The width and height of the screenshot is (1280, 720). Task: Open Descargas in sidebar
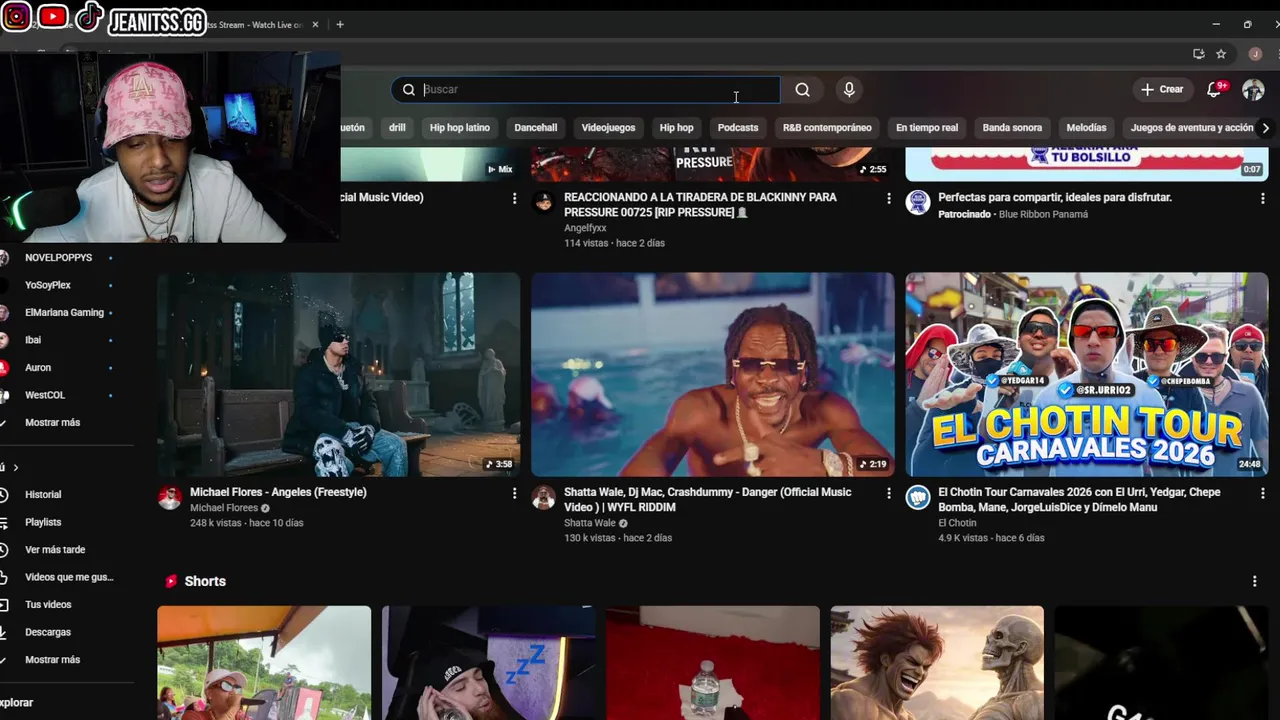pos(48,632)
